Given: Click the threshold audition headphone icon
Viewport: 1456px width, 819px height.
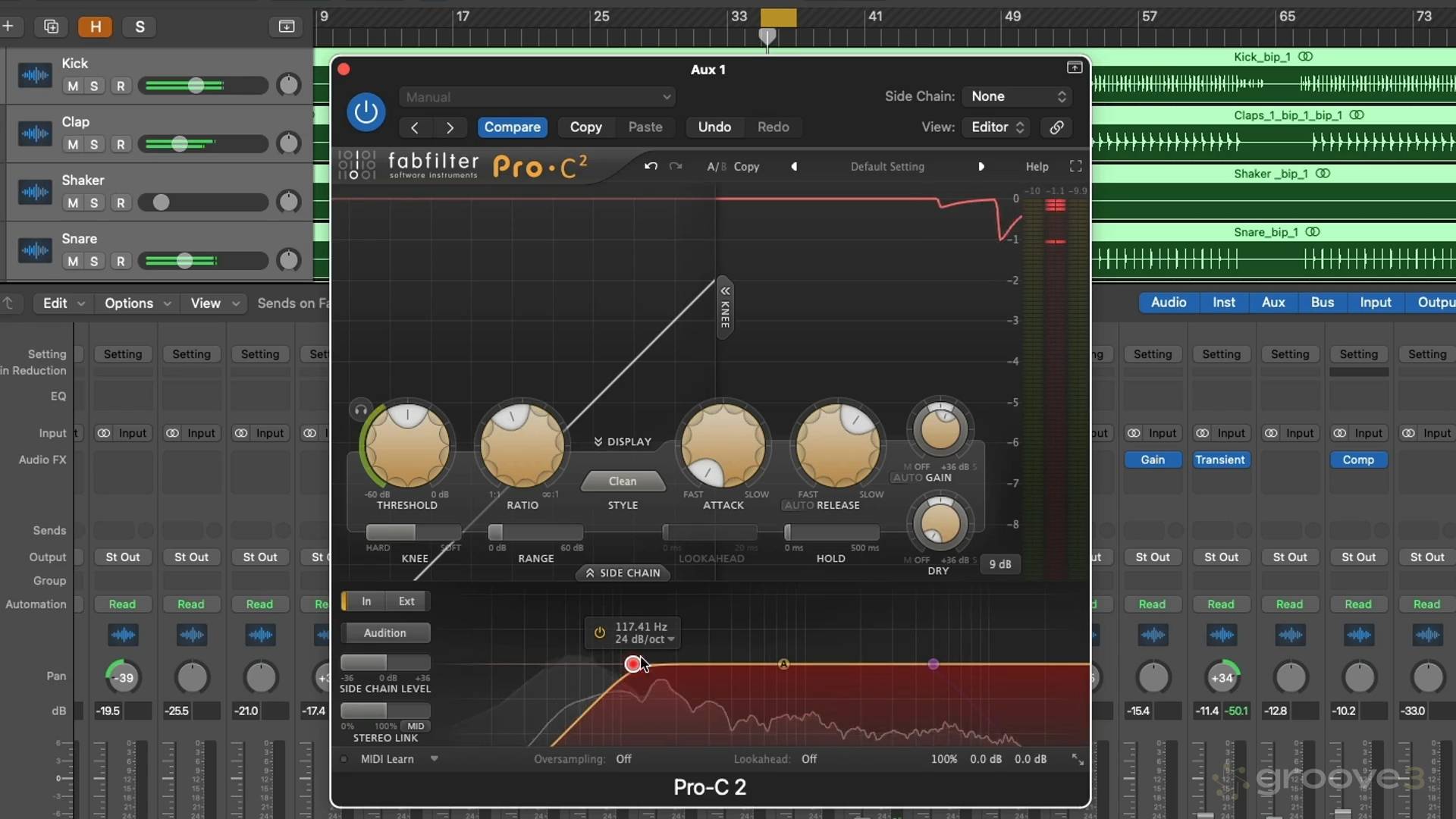Looking at the screenshot, I should 361,410.
